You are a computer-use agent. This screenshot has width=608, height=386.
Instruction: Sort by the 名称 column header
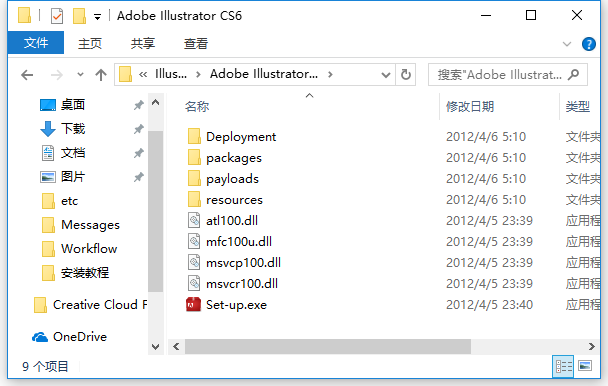(197, 106)
